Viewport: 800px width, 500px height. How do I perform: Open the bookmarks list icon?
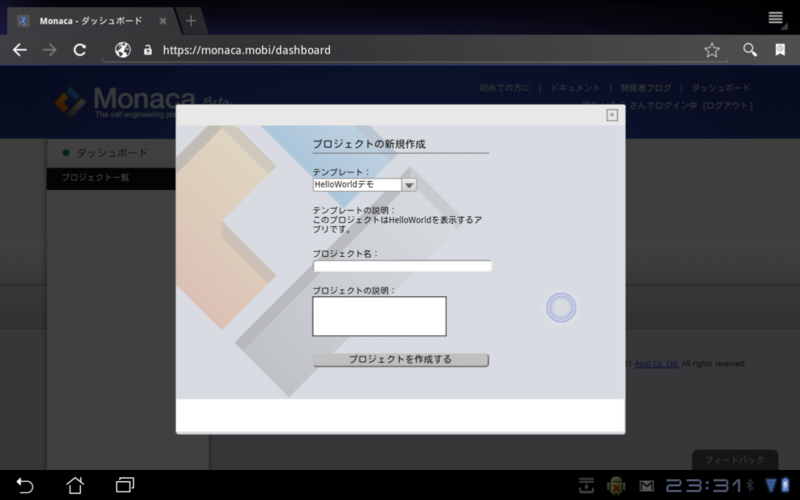[780, 49]
